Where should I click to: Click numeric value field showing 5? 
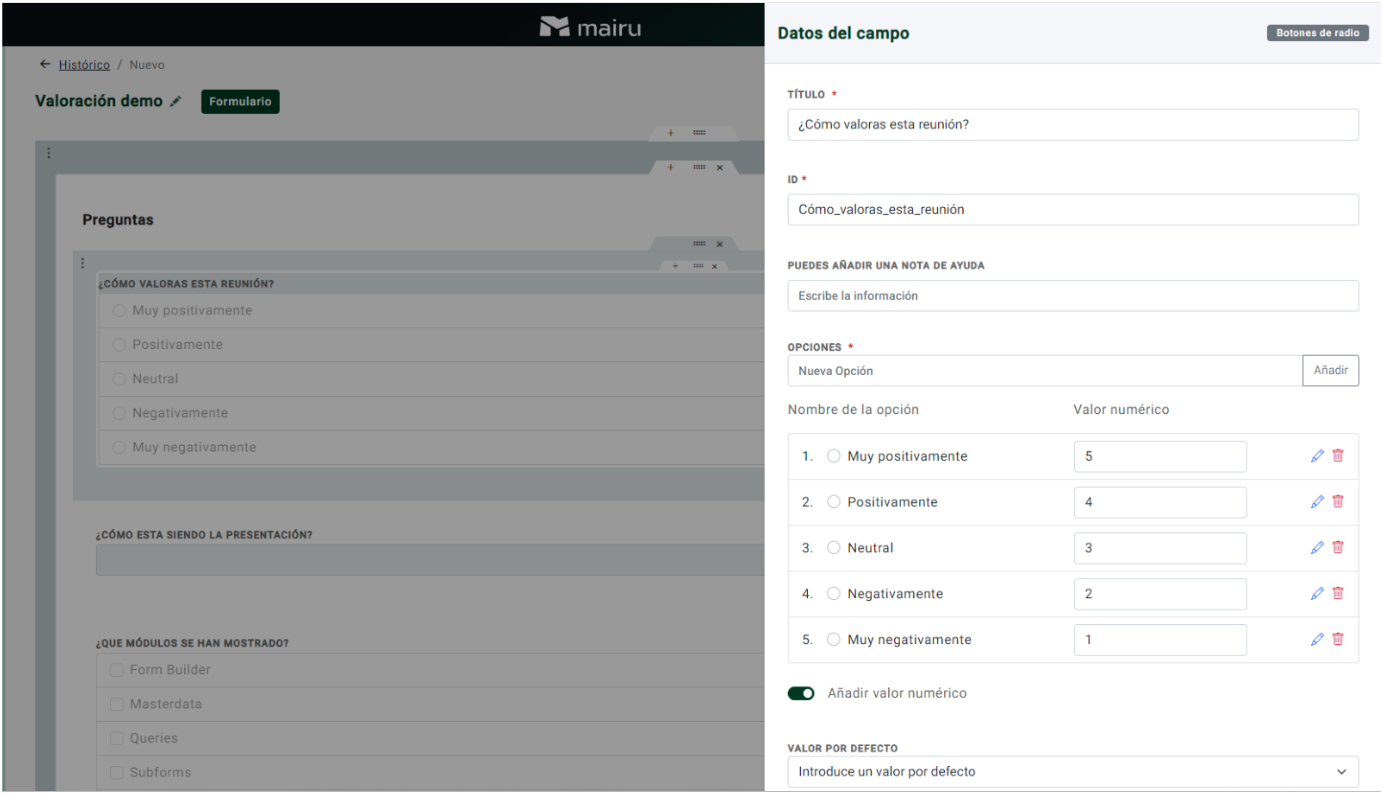pos(1160,456)
